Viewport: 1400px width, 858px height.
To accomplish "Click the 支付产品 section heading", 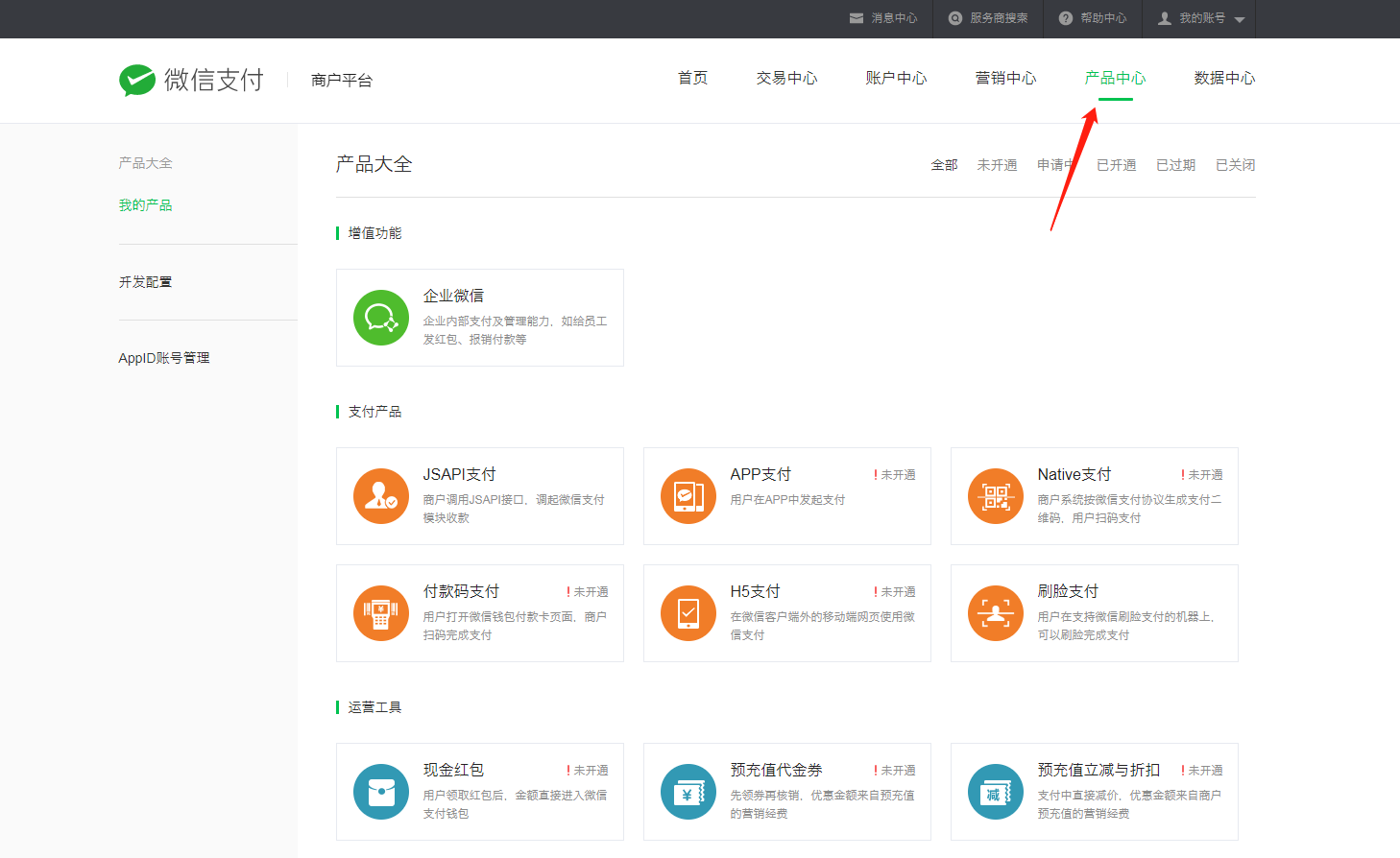I will pos(374,412).
